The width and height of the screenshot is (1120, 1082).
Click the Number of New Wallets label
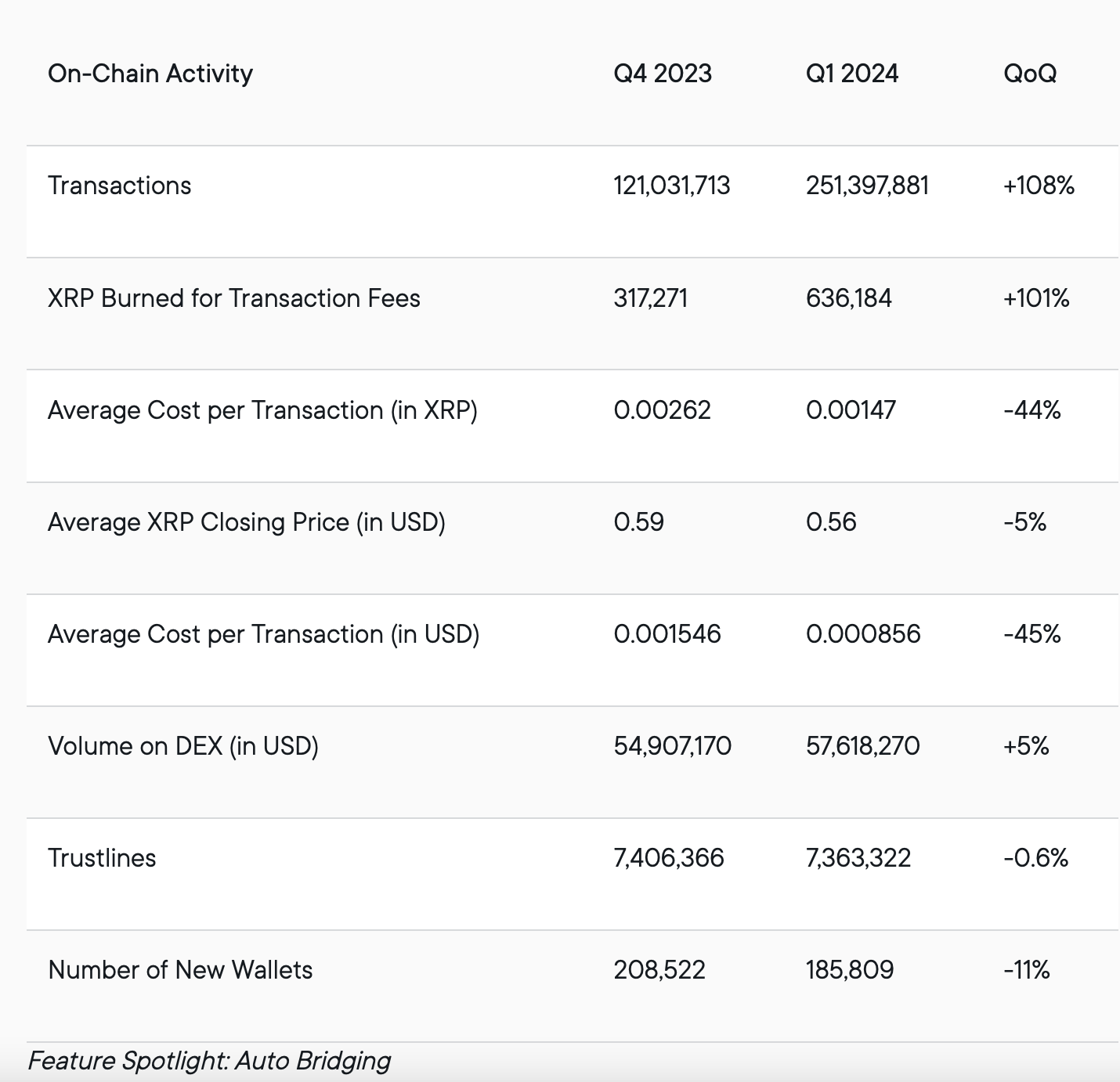[180, 970]
